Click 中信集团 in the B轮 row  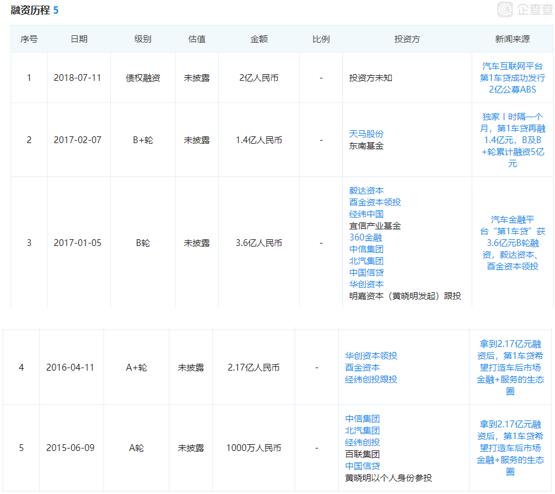[366, 249]
